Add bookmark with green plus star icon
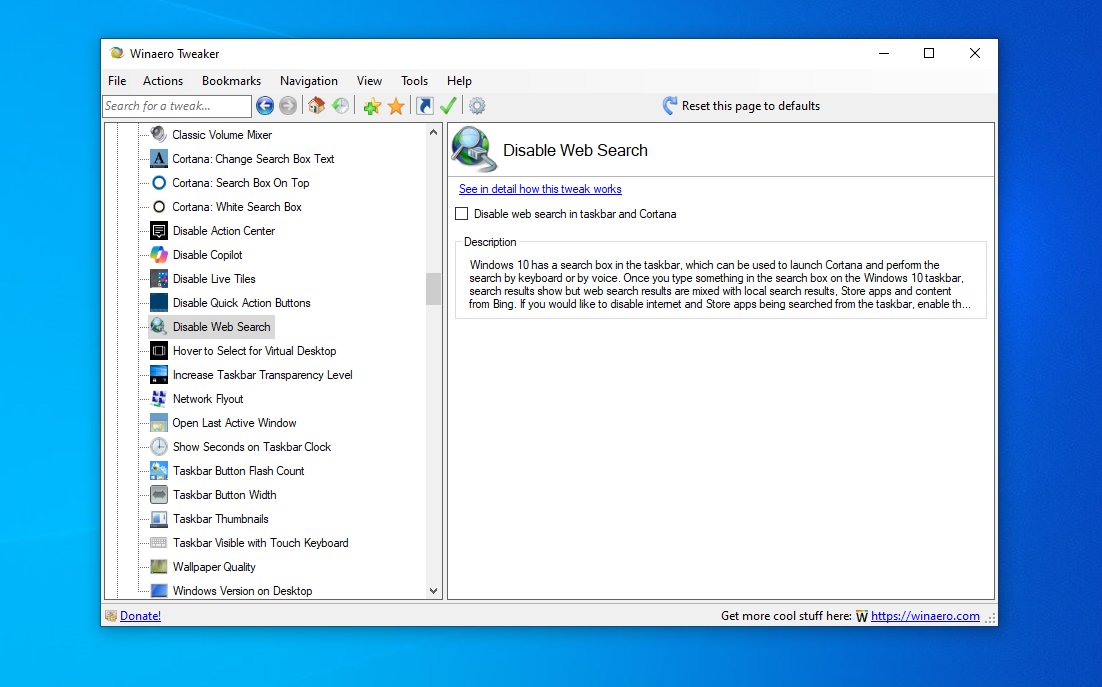Viewport: 1102px width, 687px height. [372, 106]
